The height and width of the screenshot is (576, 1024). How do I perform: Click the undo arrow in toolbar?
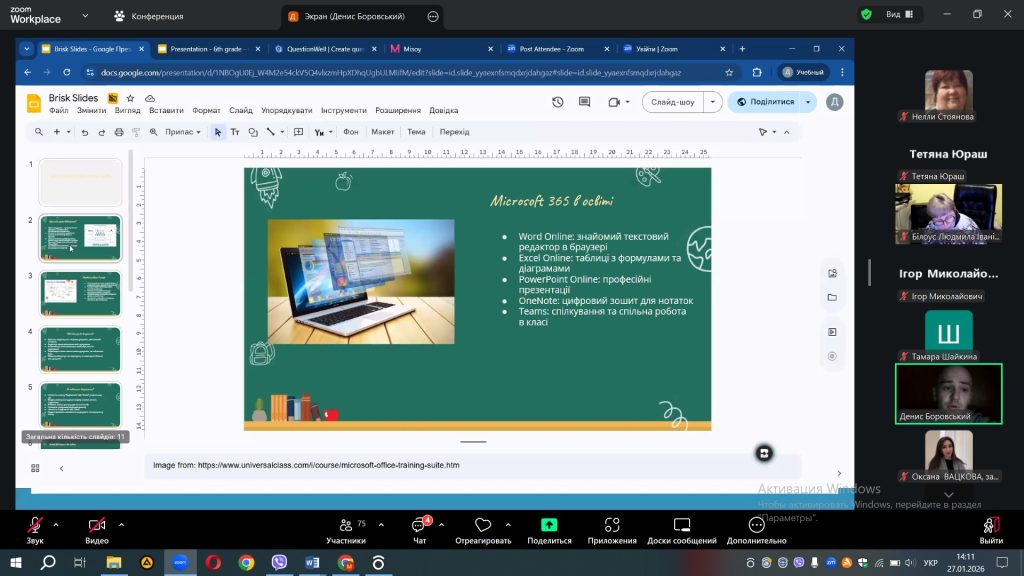tap(87, 132)
